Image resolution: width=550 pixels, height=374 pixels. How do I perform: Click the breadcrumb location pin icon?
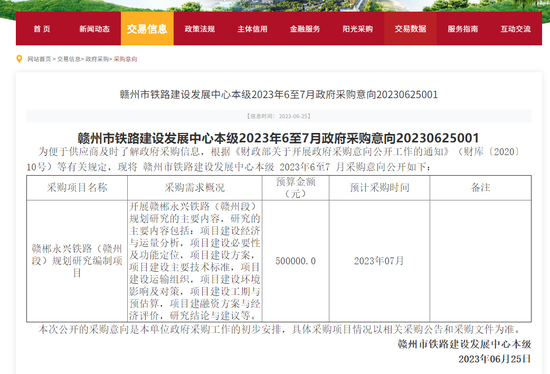(19, 59)
